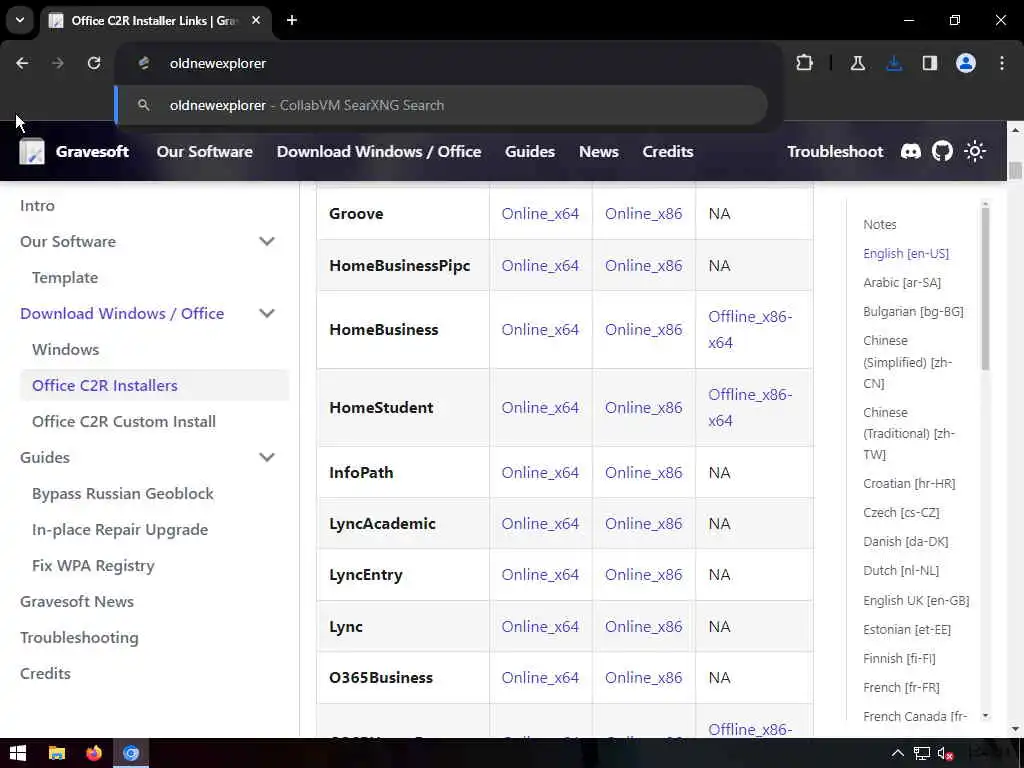The image size is (1024, 768).
Task: Click Gravesoft brand name link
Action: pyautogui.click(x=92, y=152)
